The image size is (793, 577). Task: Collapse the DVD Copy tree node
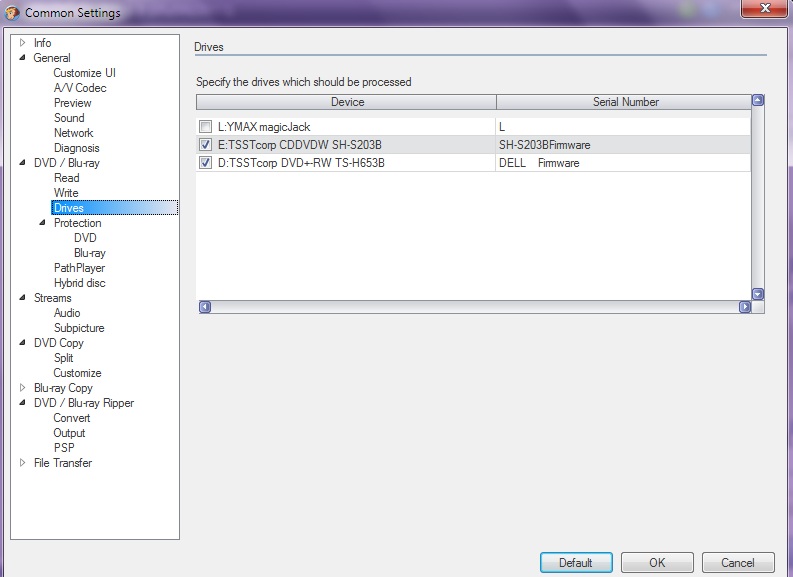click(x=22, y=342)
